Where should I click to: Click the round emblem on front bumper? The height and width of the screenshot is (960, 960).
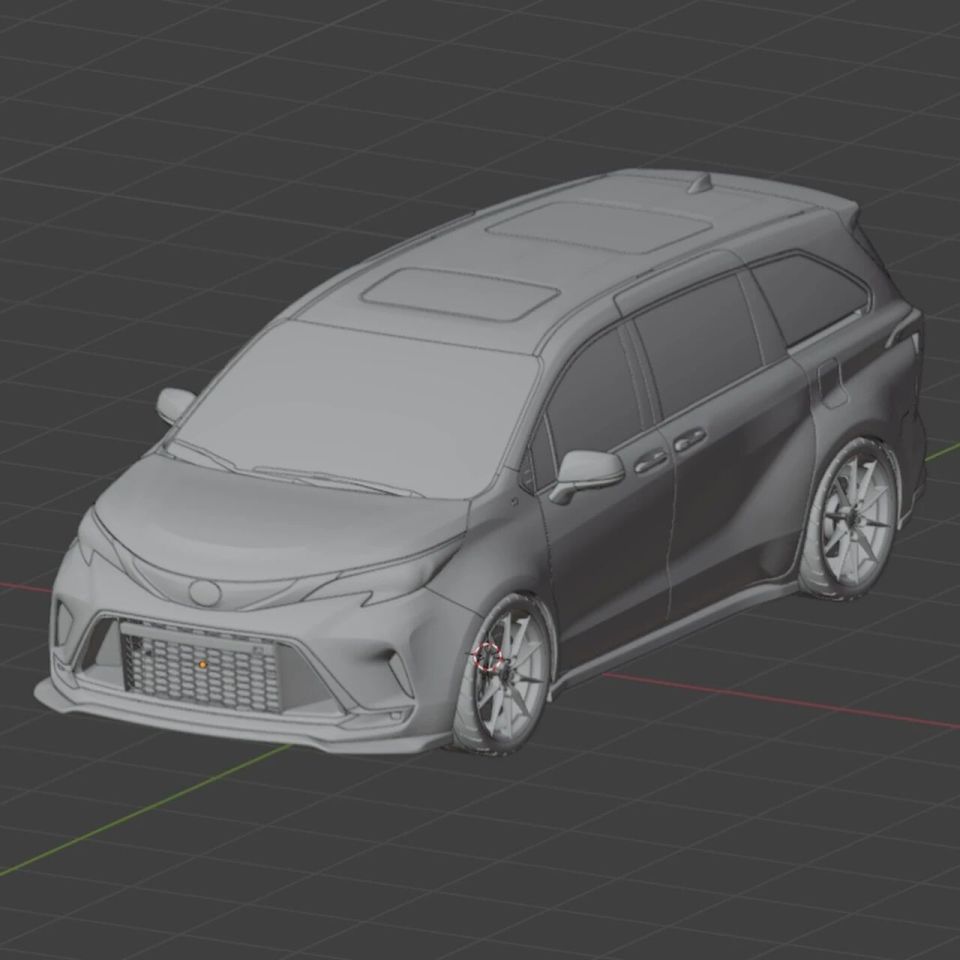coord(204,592)
